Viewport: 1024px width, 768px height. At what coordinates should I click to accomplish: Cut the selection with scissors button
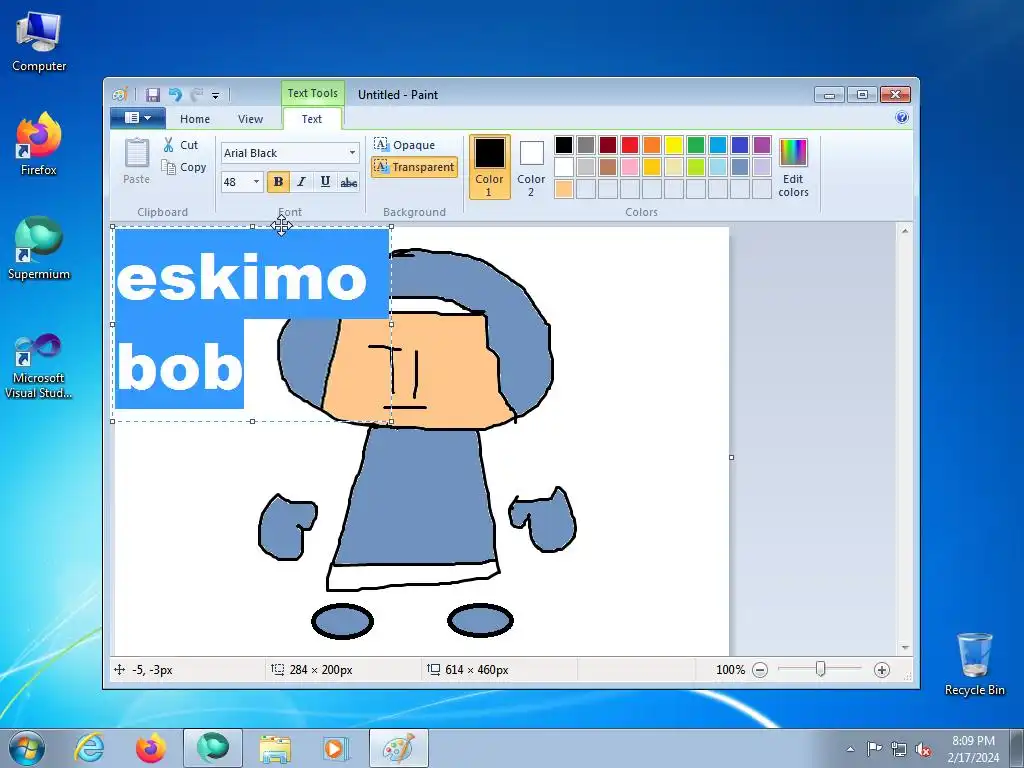coord(180,145)
